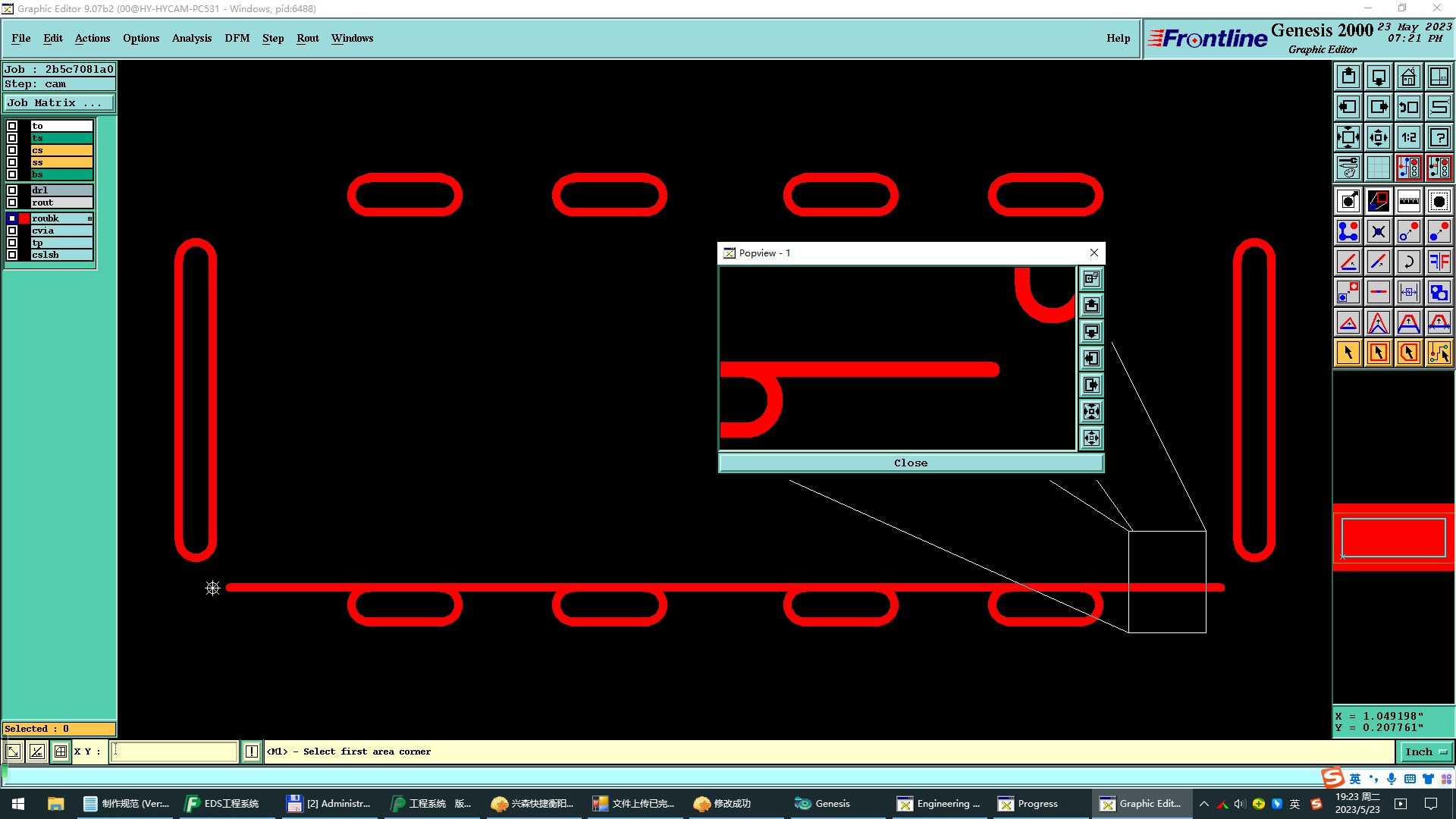Click the 1:2 zoom scale icon
The width and height of the screenshot is (1456, 819).
(1408, 137)
